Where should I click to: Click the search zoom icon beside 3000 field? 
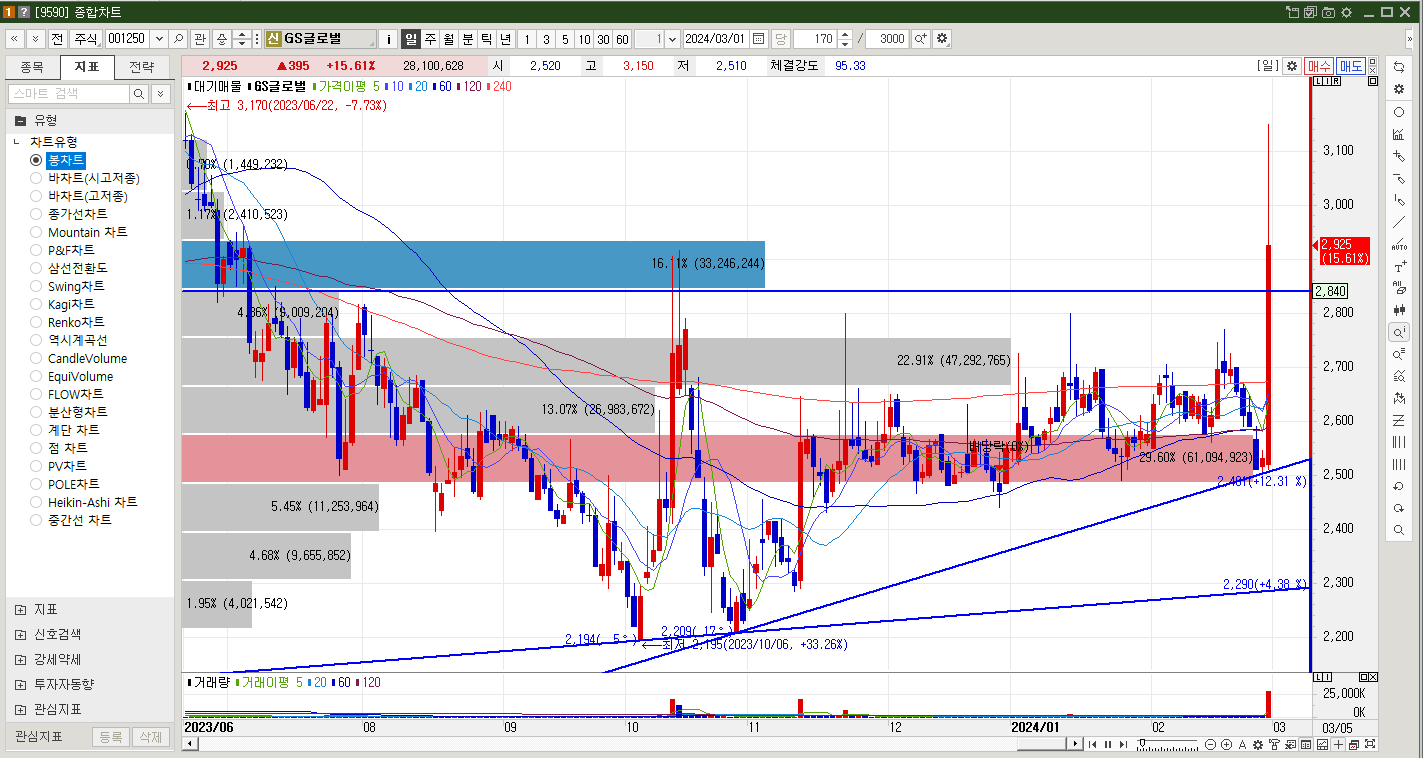coord(920,39)
